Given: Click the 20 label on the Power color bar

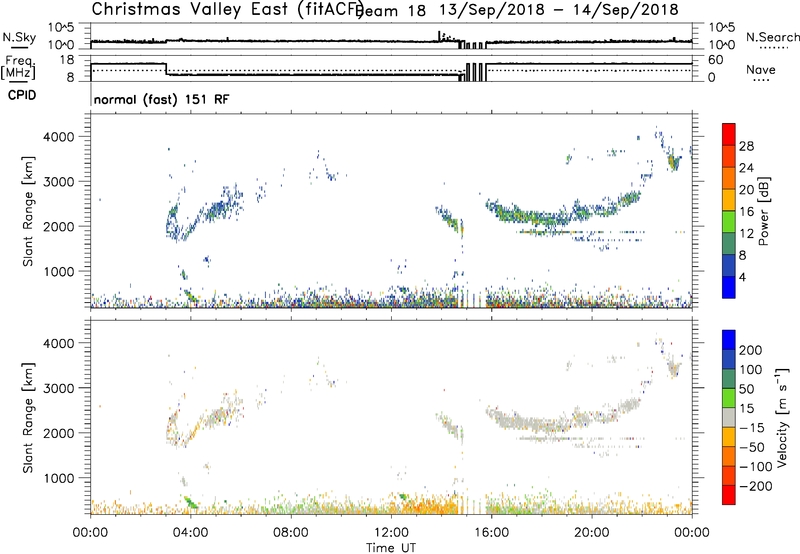Looking at the screenshot, I should [x=746, y=190].
